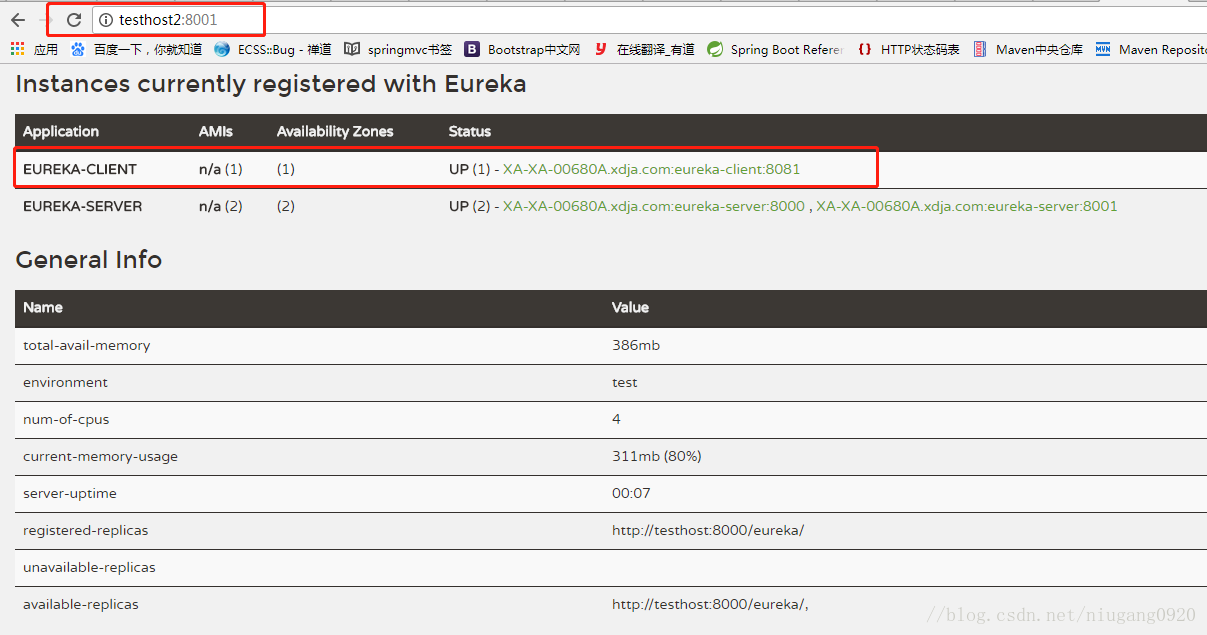1207x635 pixels.
Task: Click the Name column header in General Info
Action: pos(43,307)
